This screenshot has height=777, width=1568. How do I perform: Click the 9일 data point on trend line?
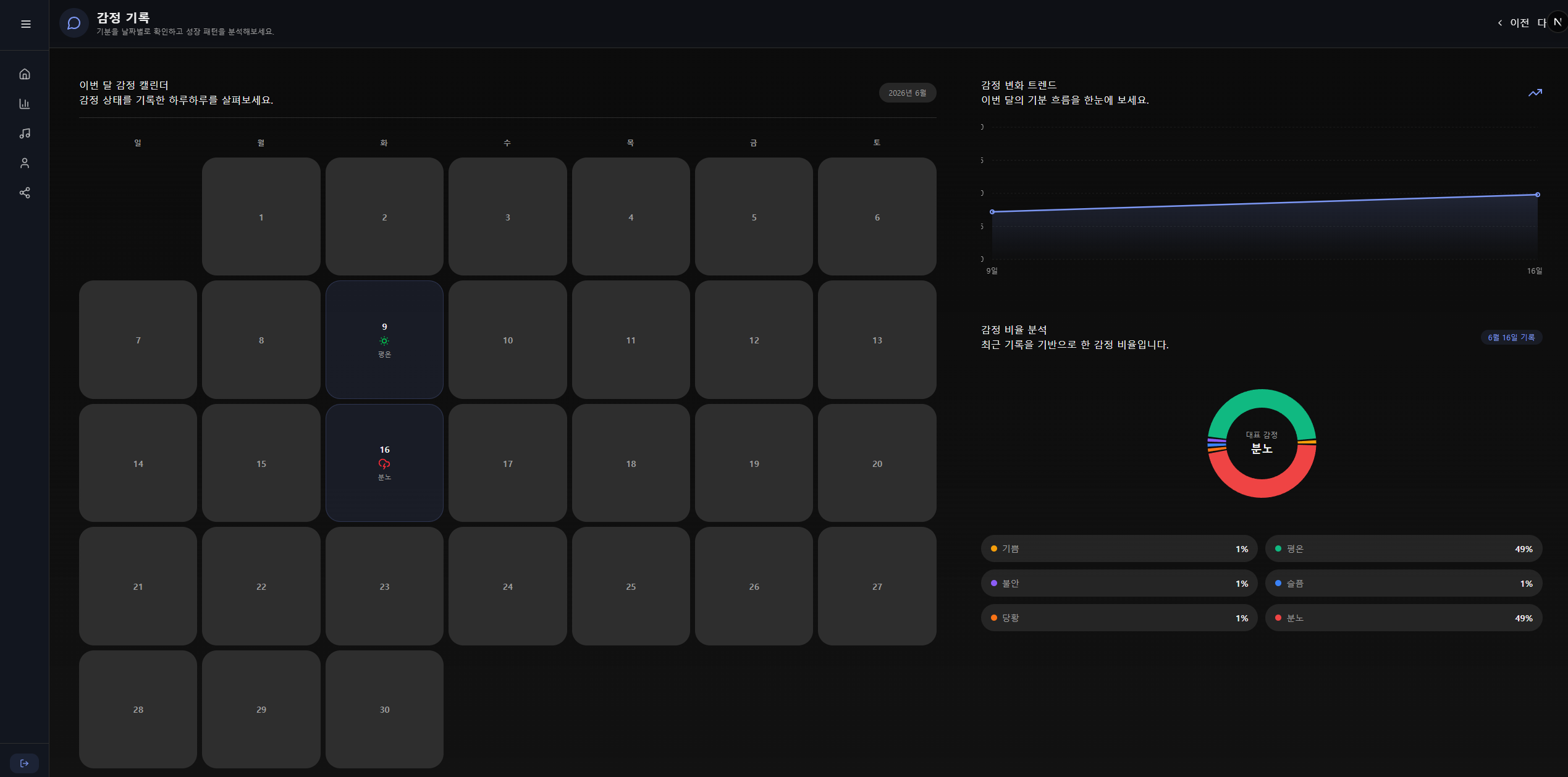pyautogui.click(x=992, y=212)
